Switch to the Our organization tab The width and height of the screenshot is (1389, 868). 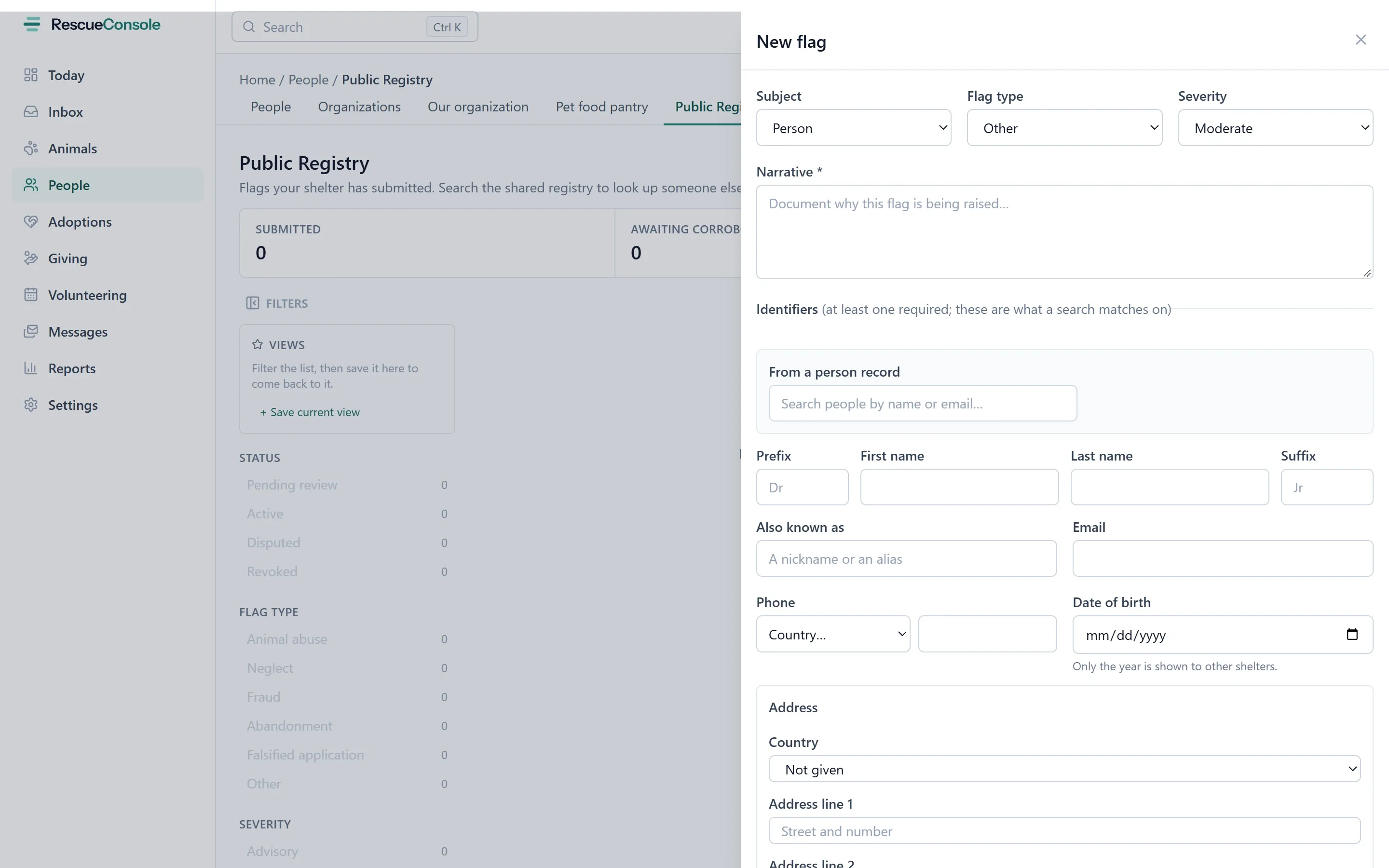[478, 107]
